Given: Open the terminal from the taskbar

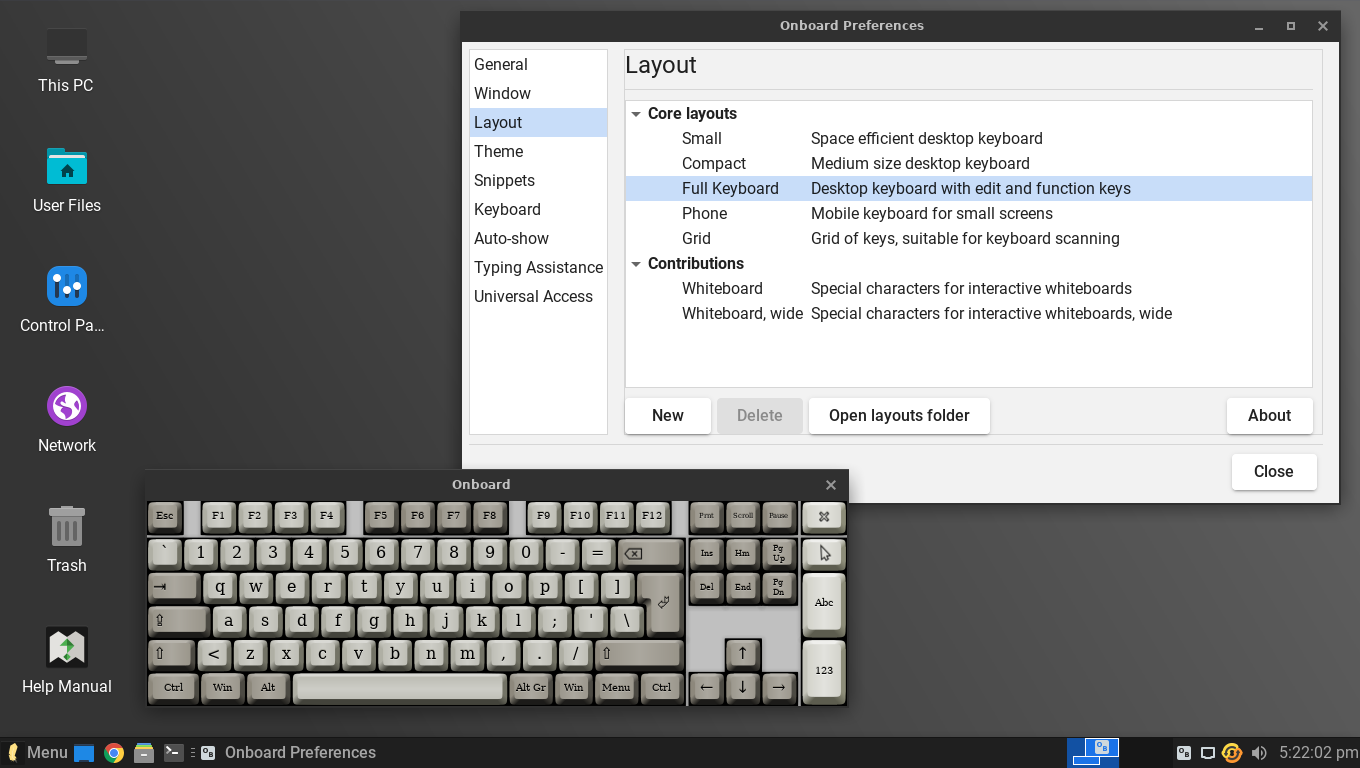Looking at the screenshot, I should [173, 752].
